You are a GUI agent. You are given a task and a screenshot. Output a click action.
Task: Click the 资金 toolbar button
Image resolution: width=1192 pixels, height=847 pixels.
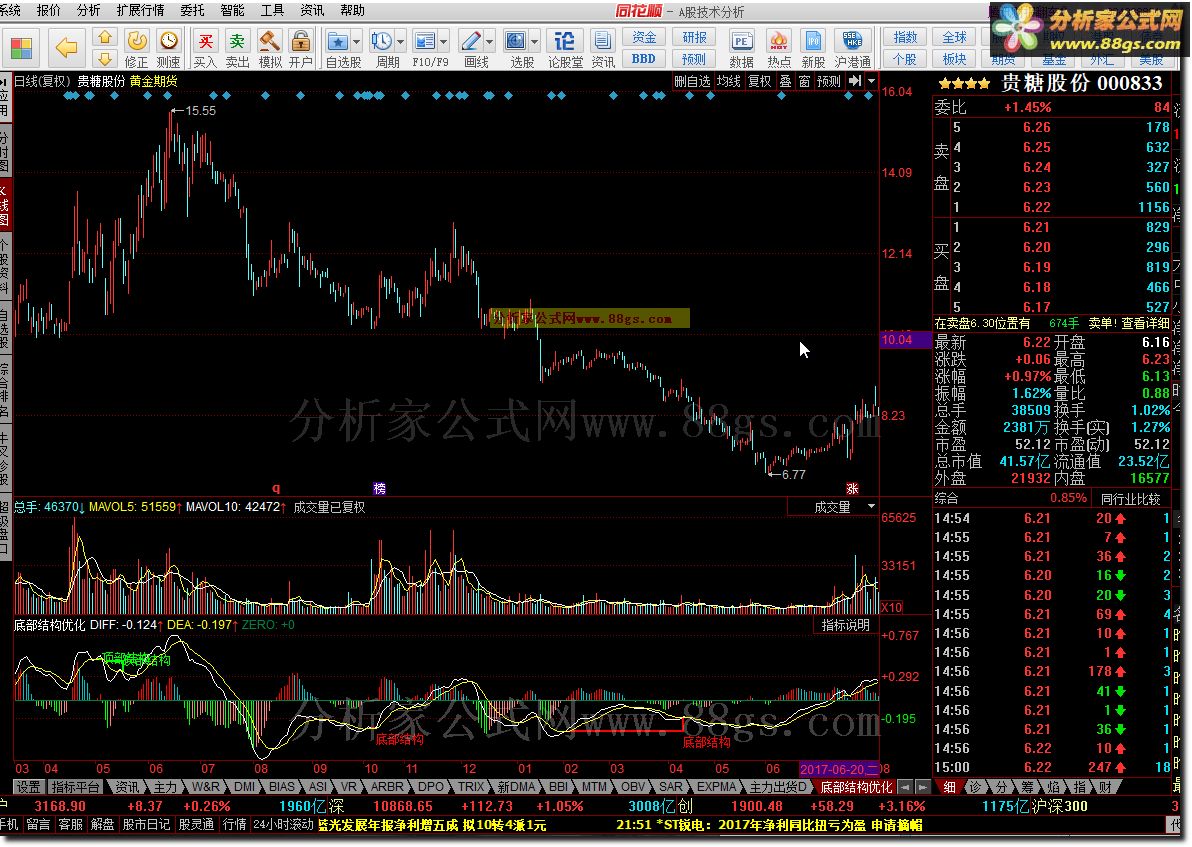(644, 36)
